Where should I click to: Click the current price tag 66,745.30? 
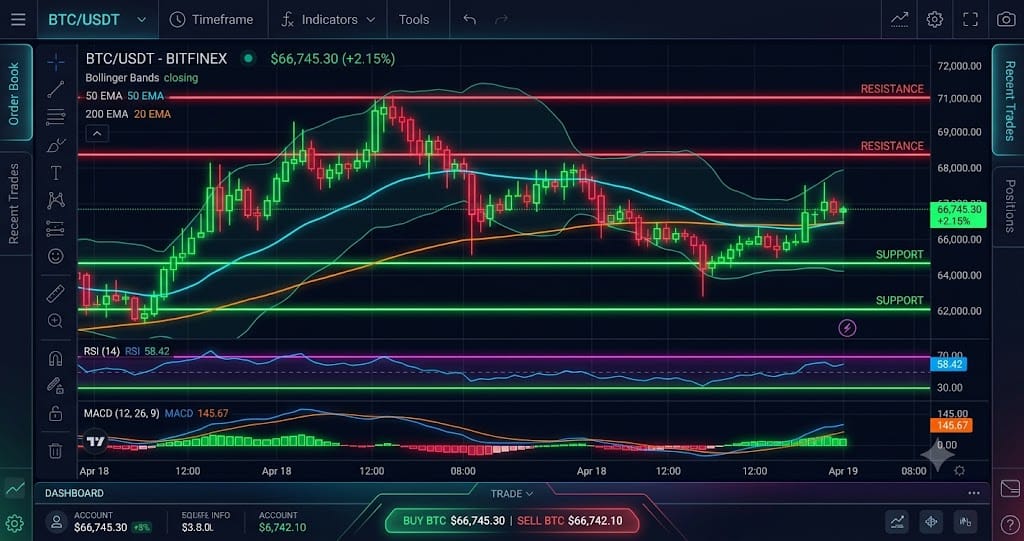[959, 215]
